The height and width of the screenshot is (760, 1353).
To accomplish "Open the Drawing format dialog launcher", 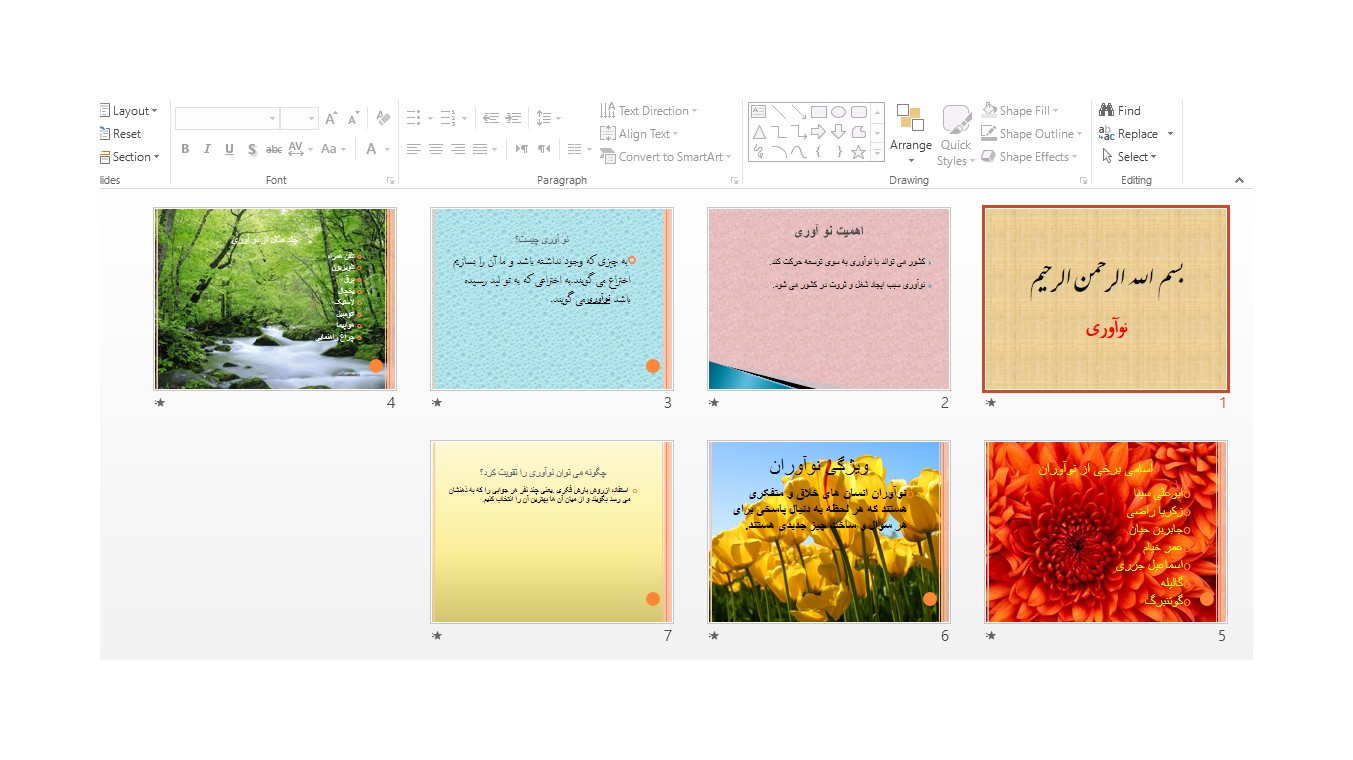I will point(1083,181).
